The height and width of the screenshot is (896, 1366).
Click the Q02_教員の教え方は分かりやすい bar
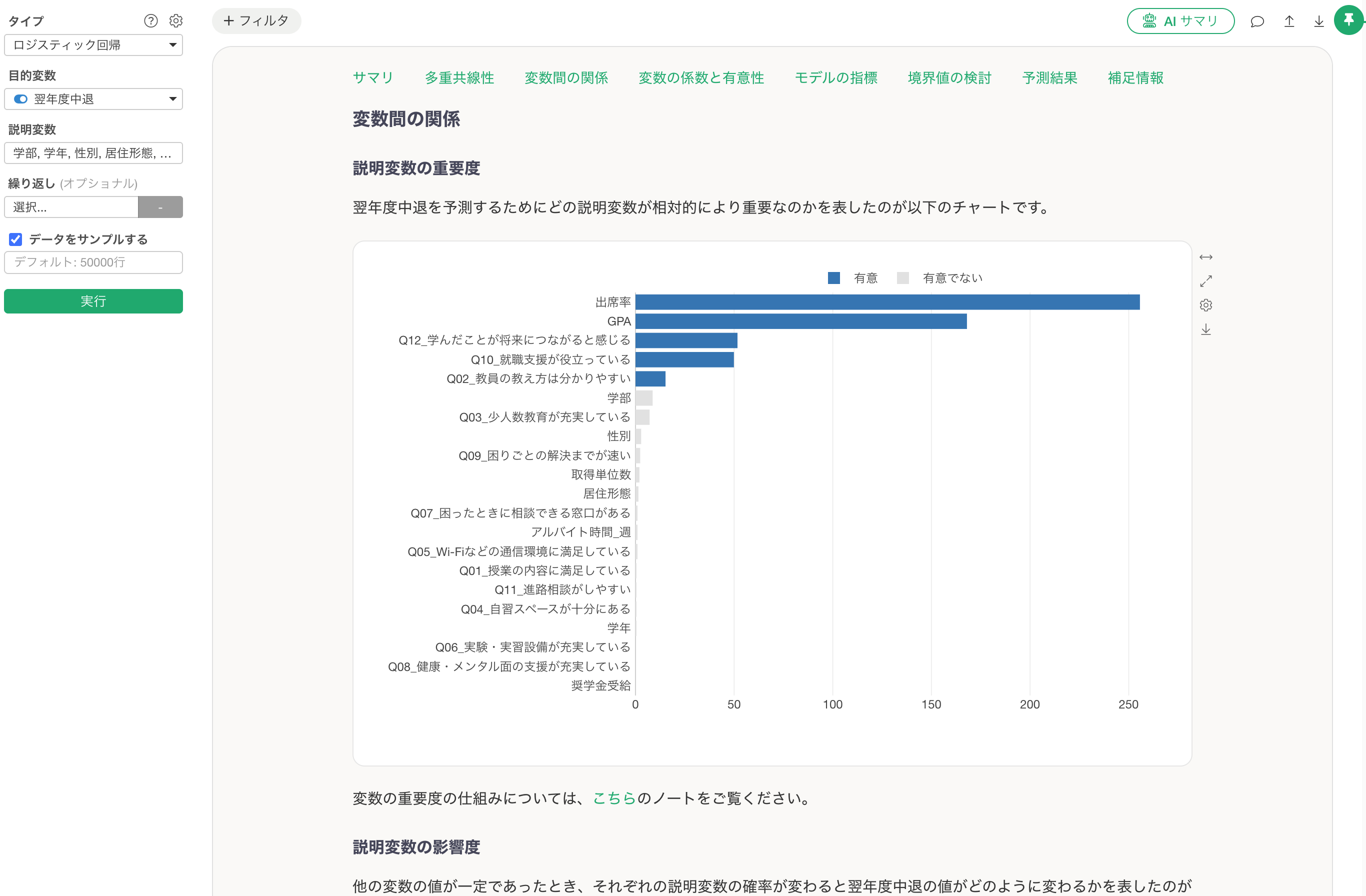click(650, 379)
